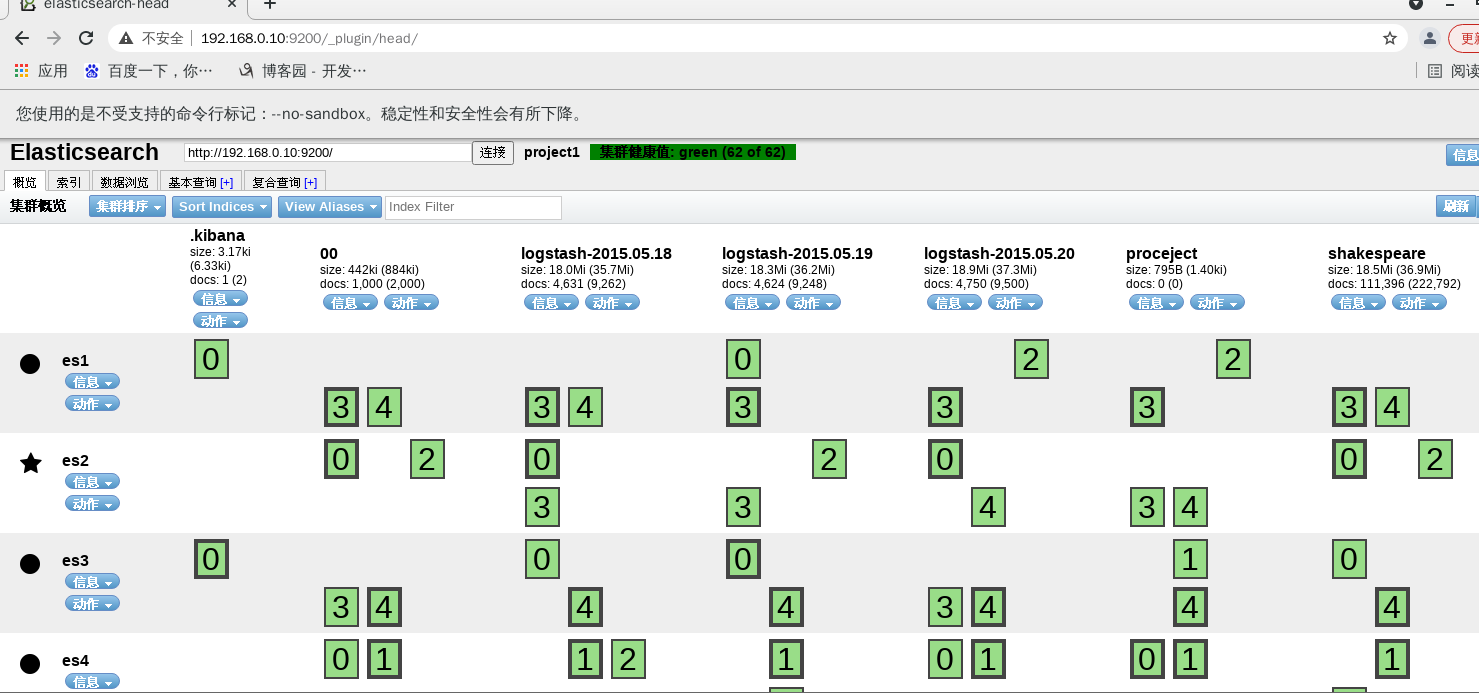Click the 刷新 refresh button

[x=1455, y=206]
